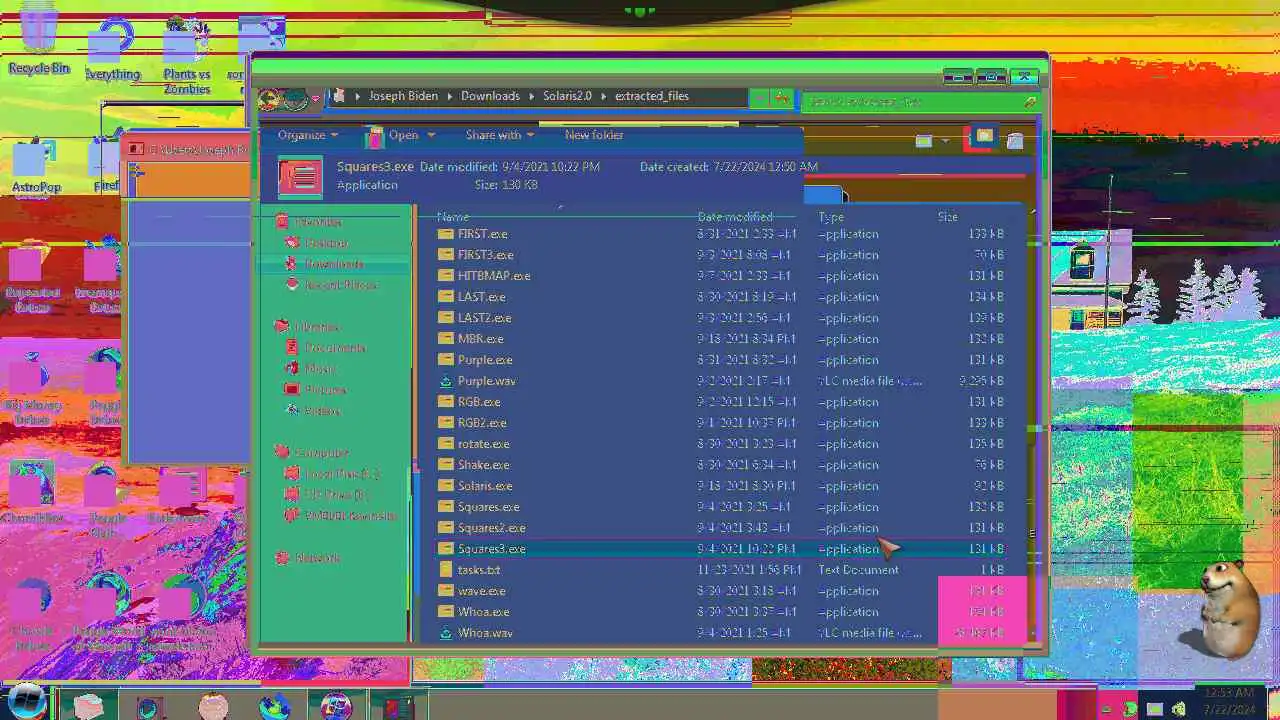Image resolution: width=1280 pixels, height=720 pixels.
Task: Click New folder in the toolbar
Action: pos(594,135)
